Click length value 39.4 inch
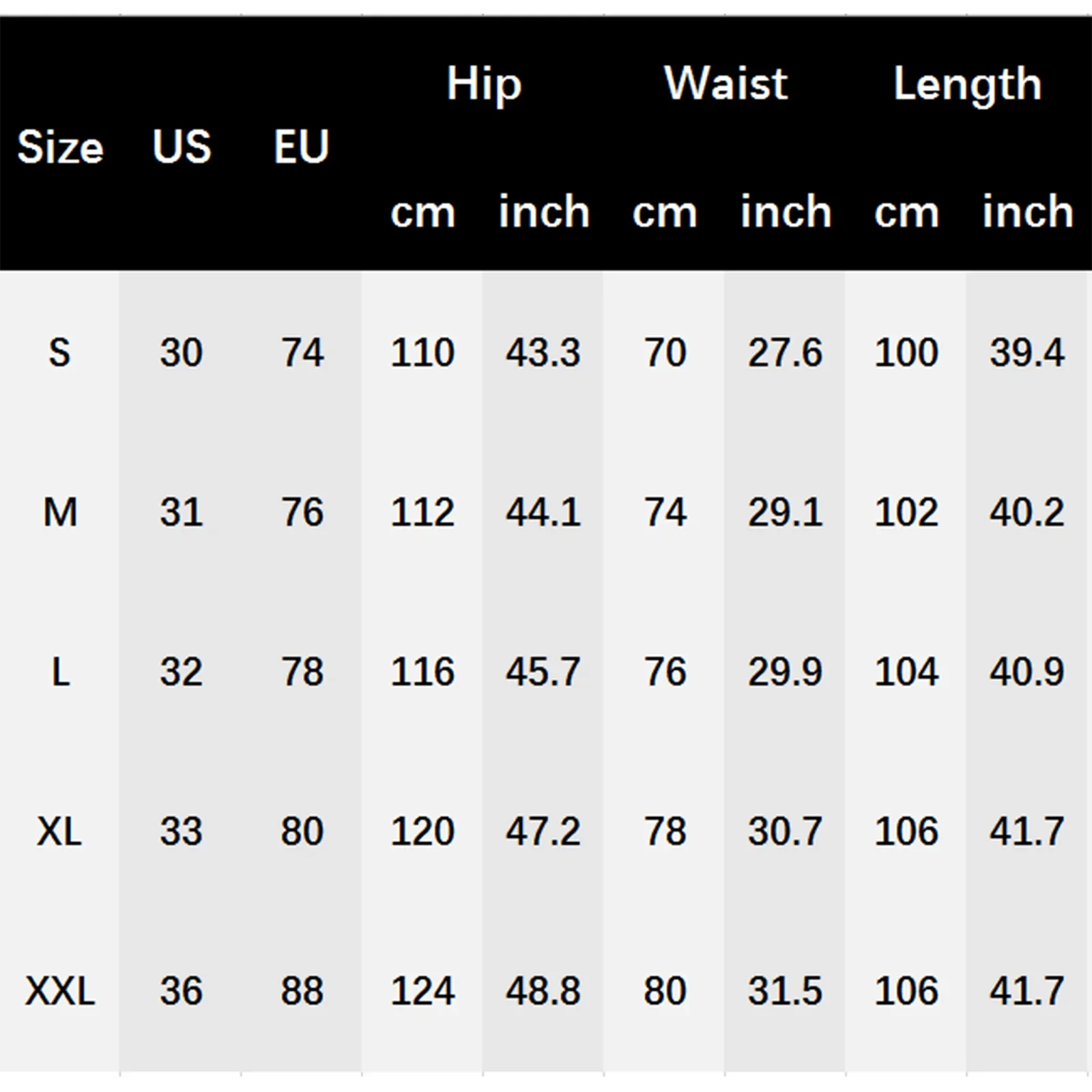 click(1027, 353)
